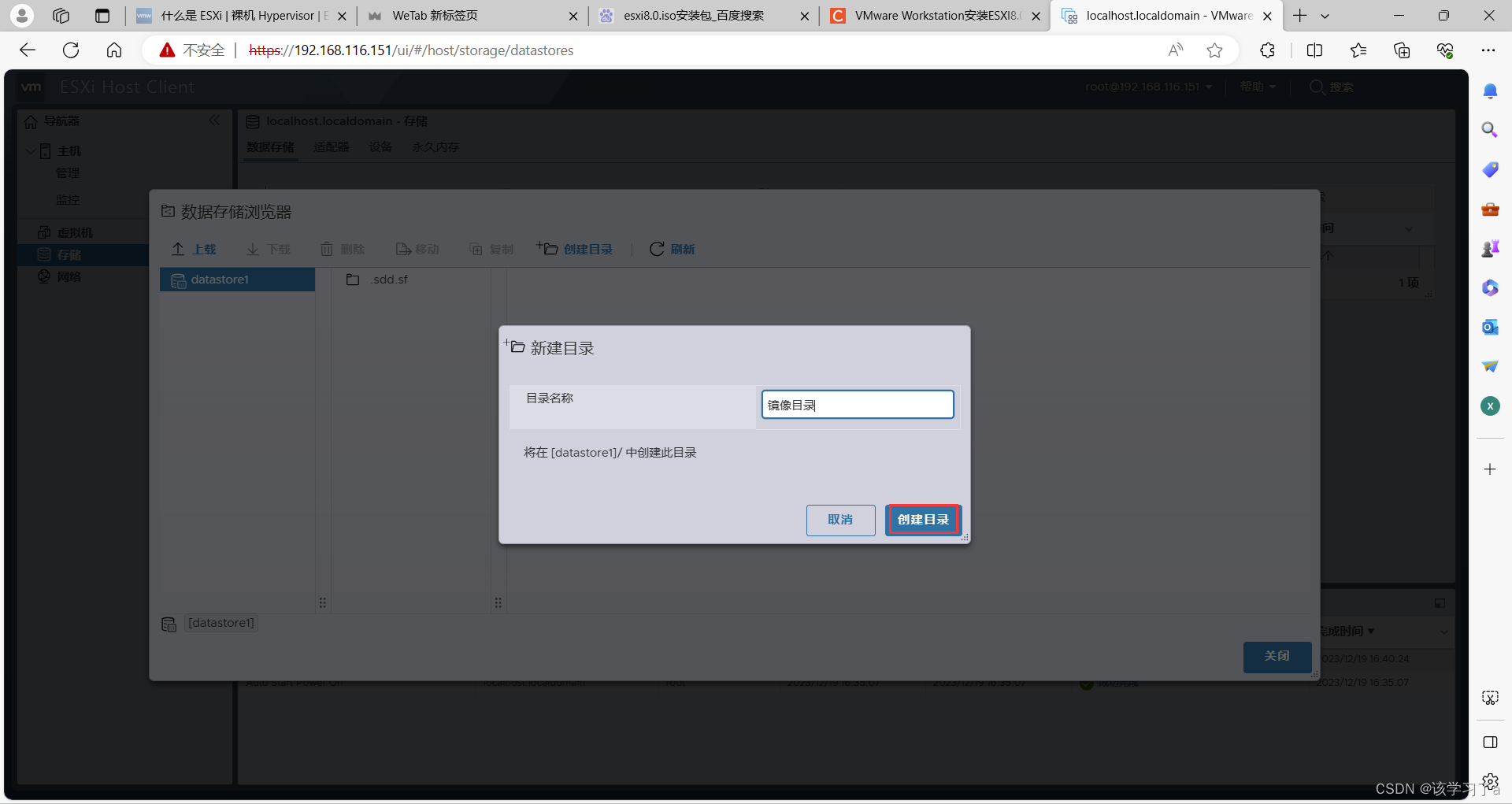Screen dimensions: 1512x804
Task: Open the 帮助 help dropdown
Action: coord(1258,87)
